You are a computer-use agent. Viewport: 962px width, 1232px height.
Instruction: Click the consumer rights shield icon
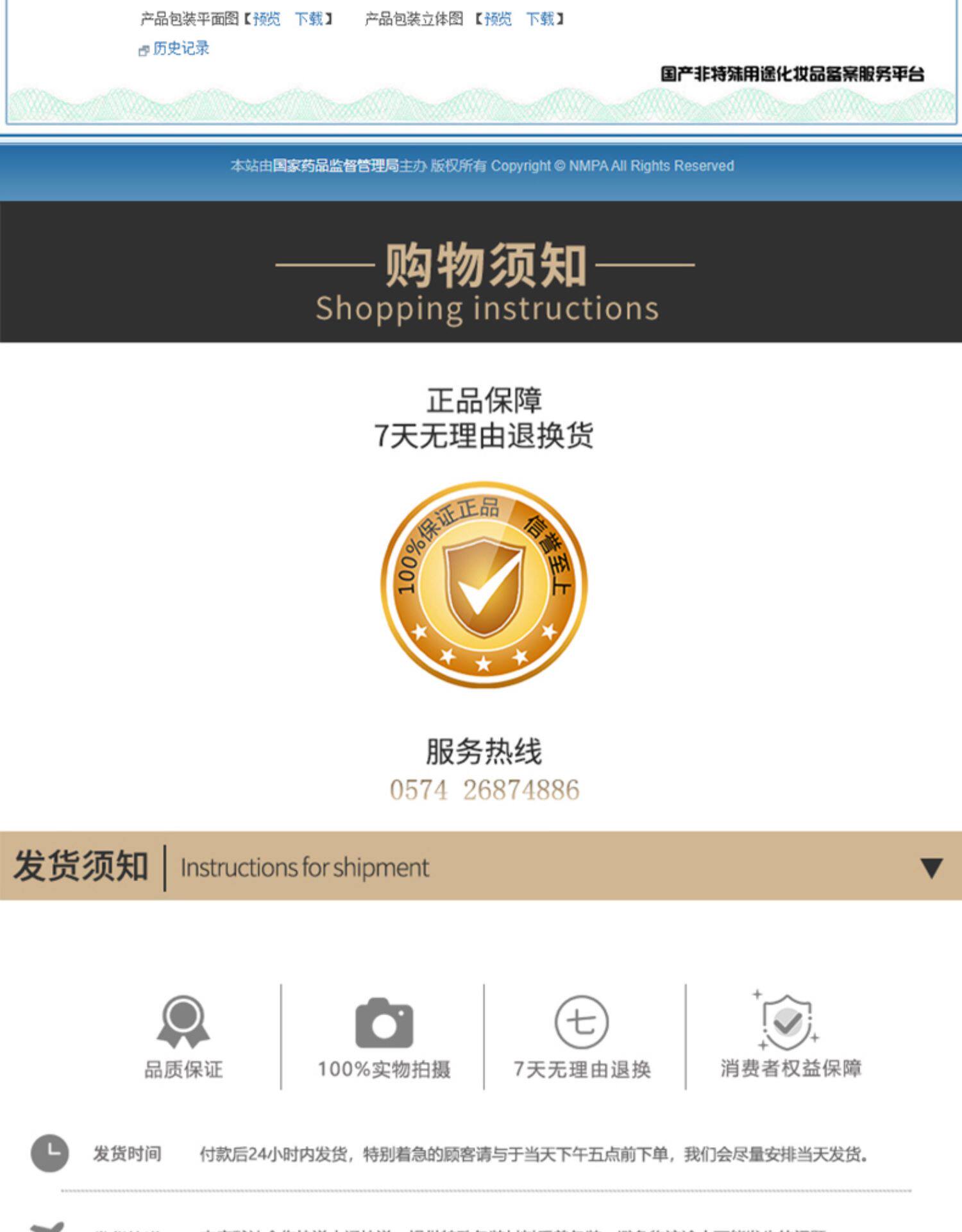coord(786,1020)
